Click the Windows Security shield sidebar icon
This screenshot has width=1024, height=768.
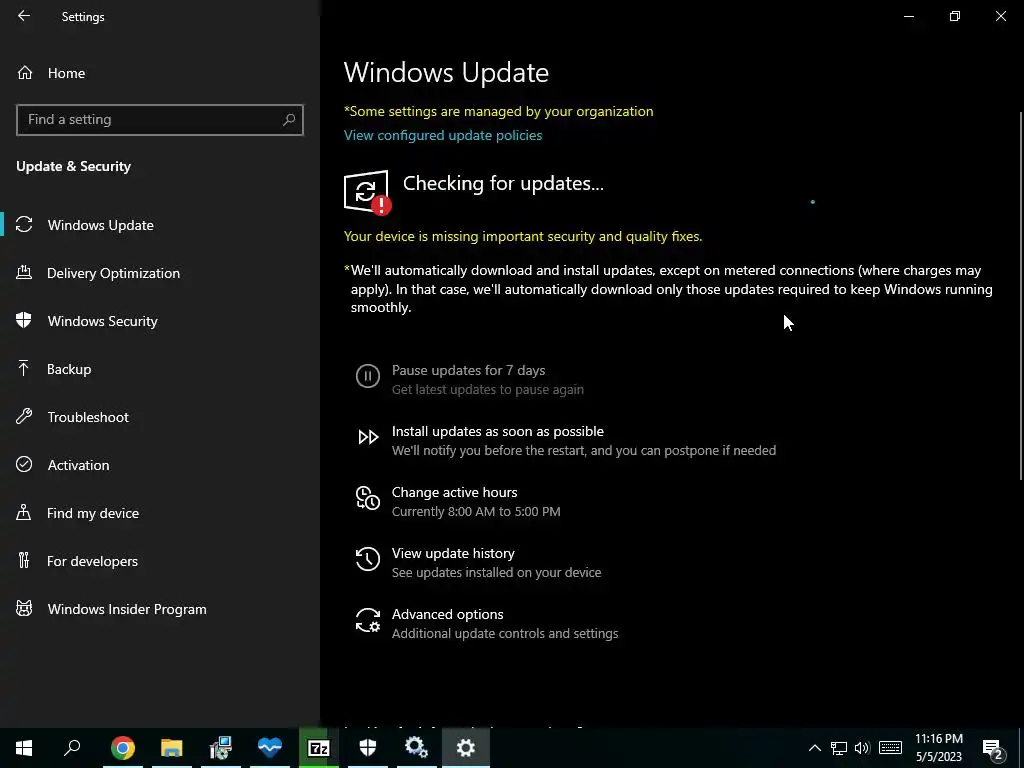pos(24,320)
